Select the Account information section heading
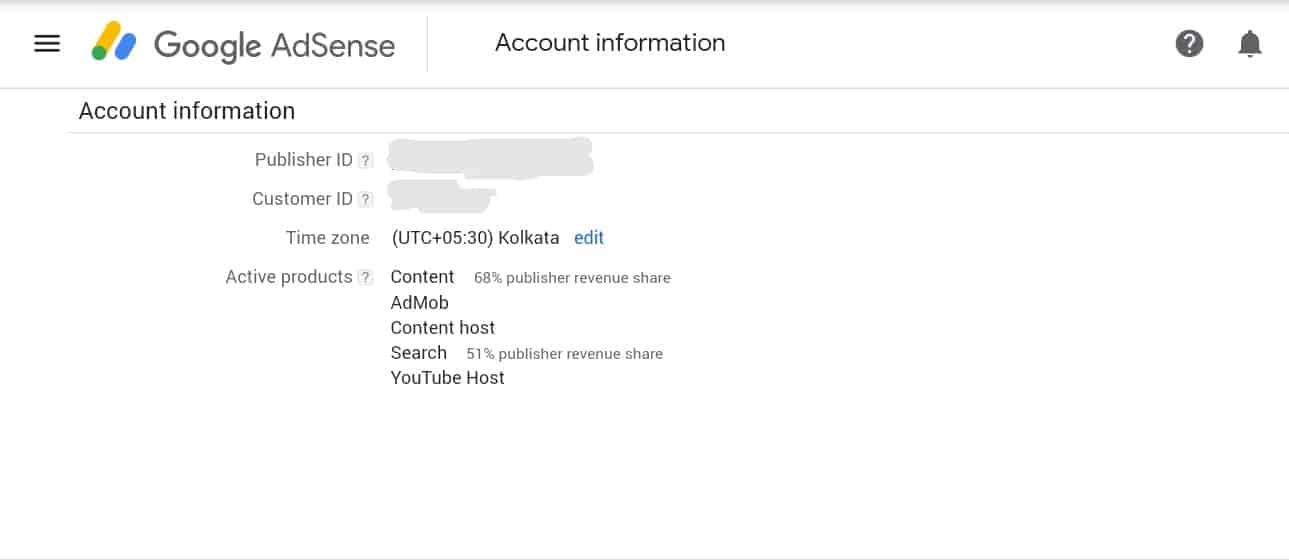The height and width of the screenshot is (560, 1289). point(187,111)
